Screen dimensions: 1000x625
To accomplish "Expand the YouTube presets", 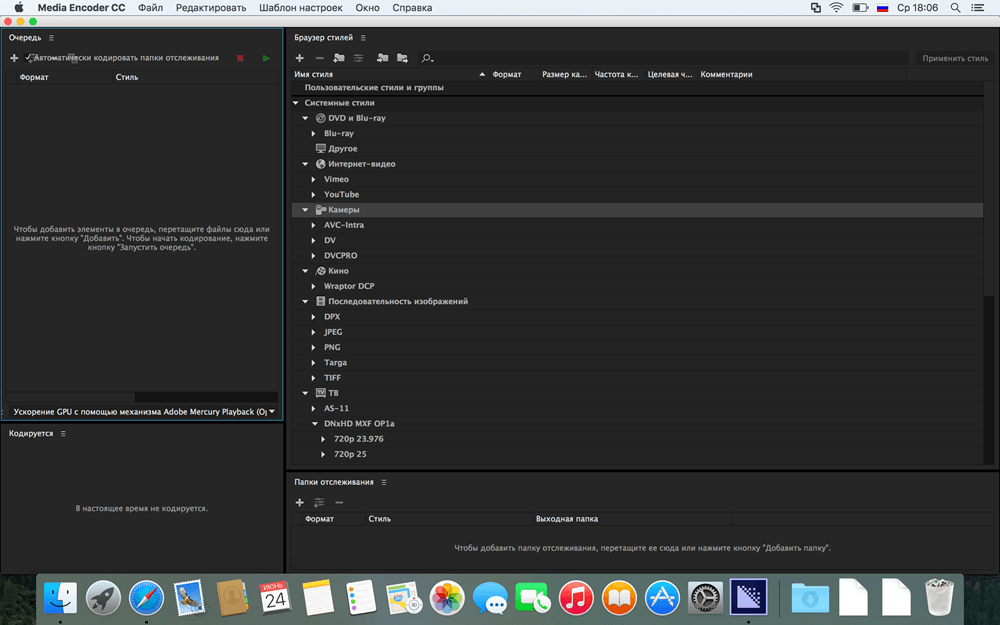I will pyautogui.click(x=314, y=195).
